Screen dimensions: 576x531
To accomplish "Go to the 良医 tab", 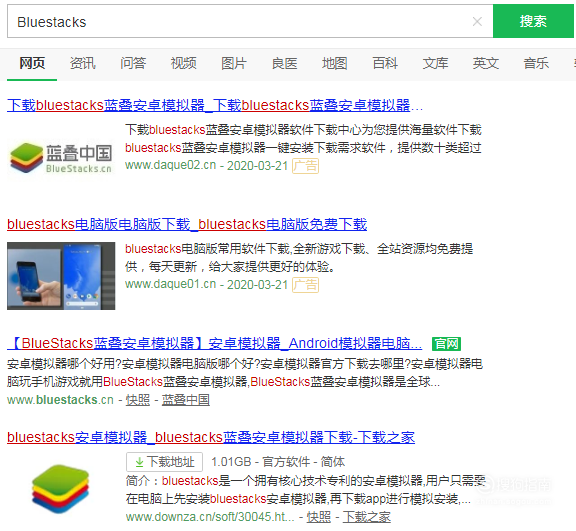I will click(284, 63).
